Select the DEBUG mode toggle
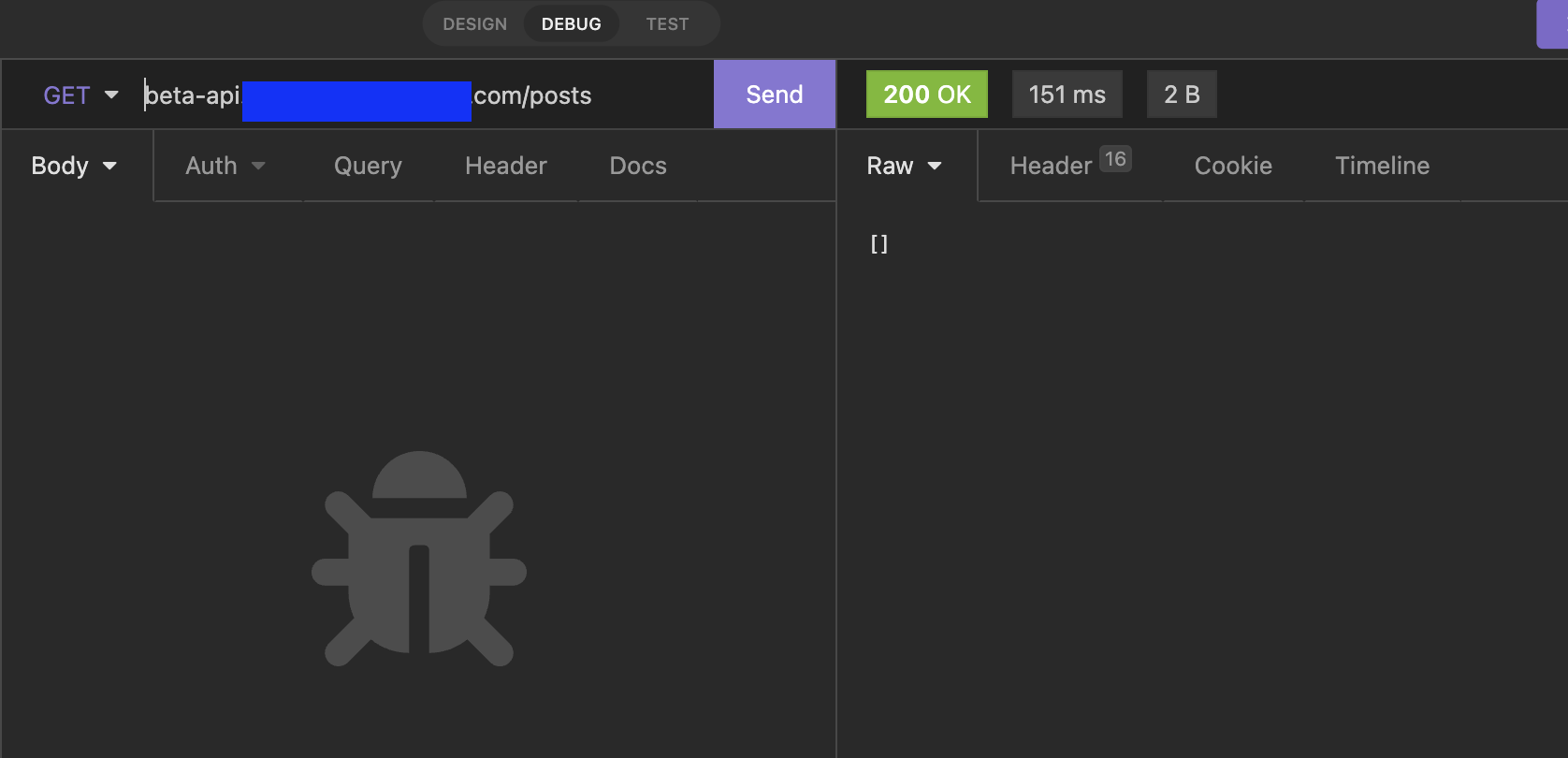1568x758 pixels. tap(571, 24)
